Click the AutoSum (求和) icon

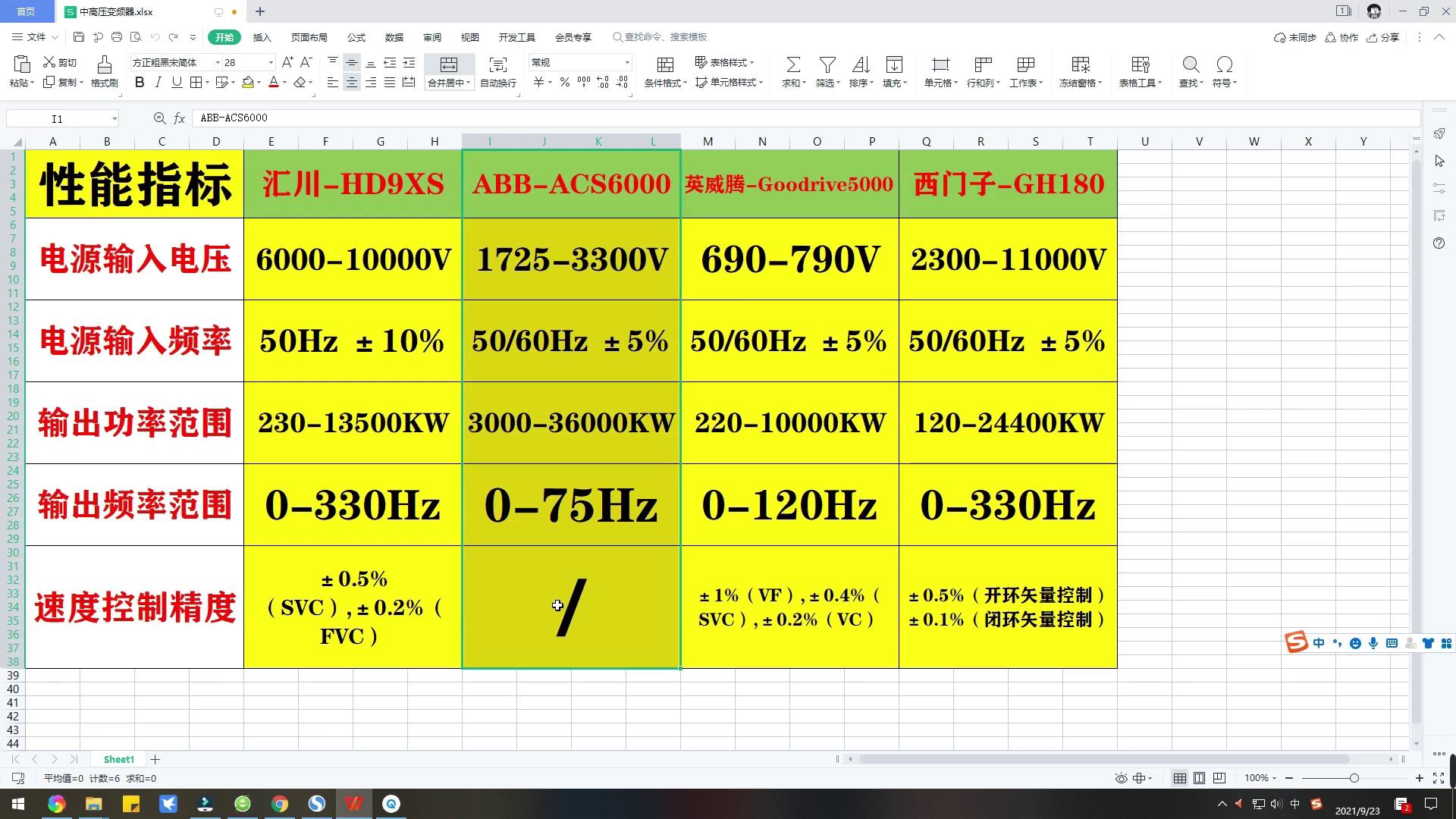click(x=792, y=64)
